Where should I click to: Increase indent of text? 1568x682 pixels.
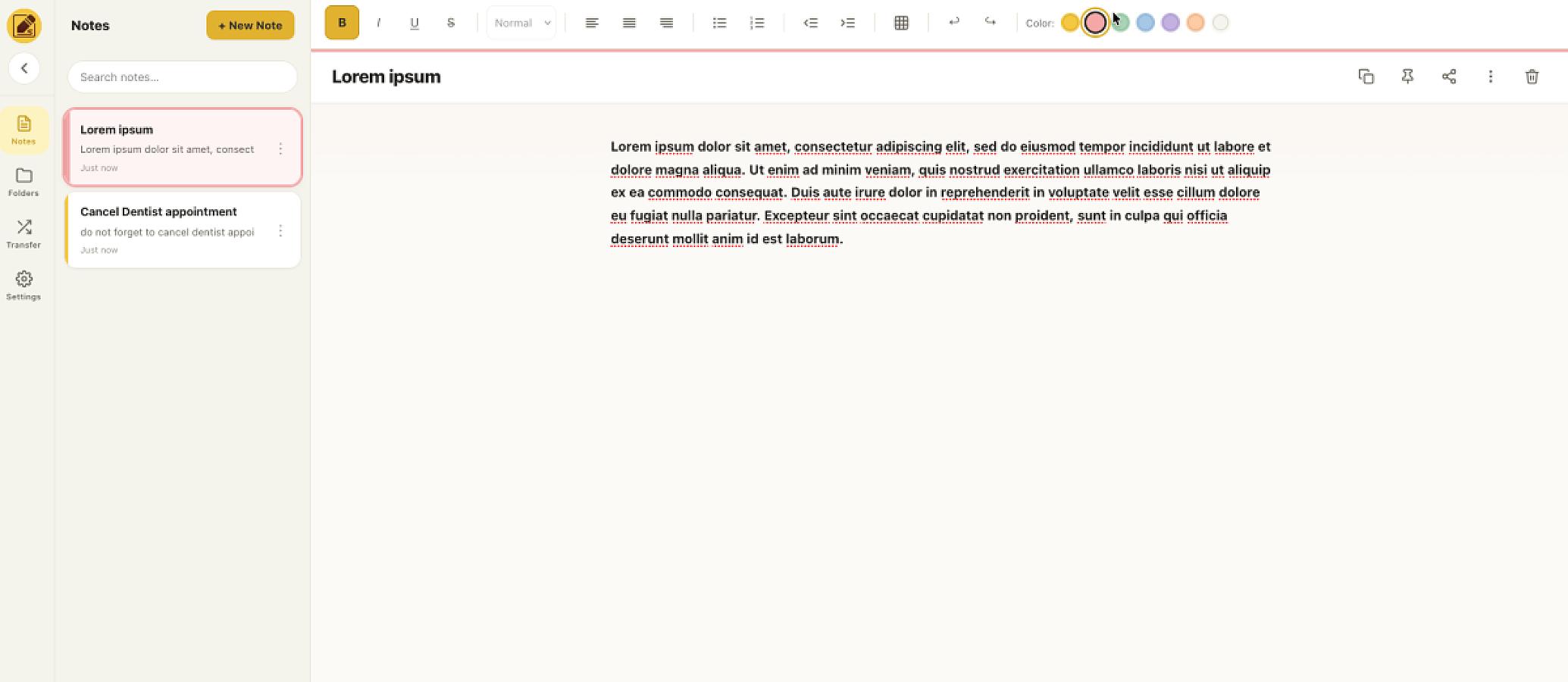pos(847,23)
